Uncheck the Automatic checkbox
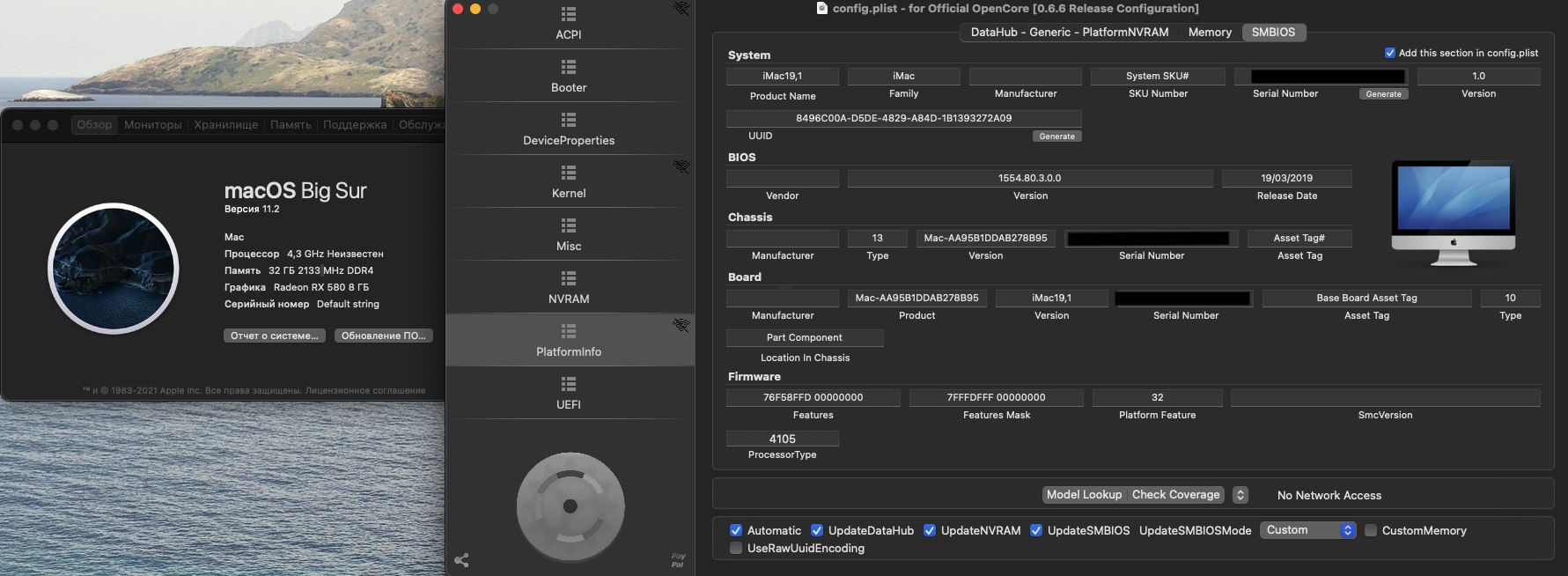The height and width of the screenshot is (576, 1568). (736, 530)
